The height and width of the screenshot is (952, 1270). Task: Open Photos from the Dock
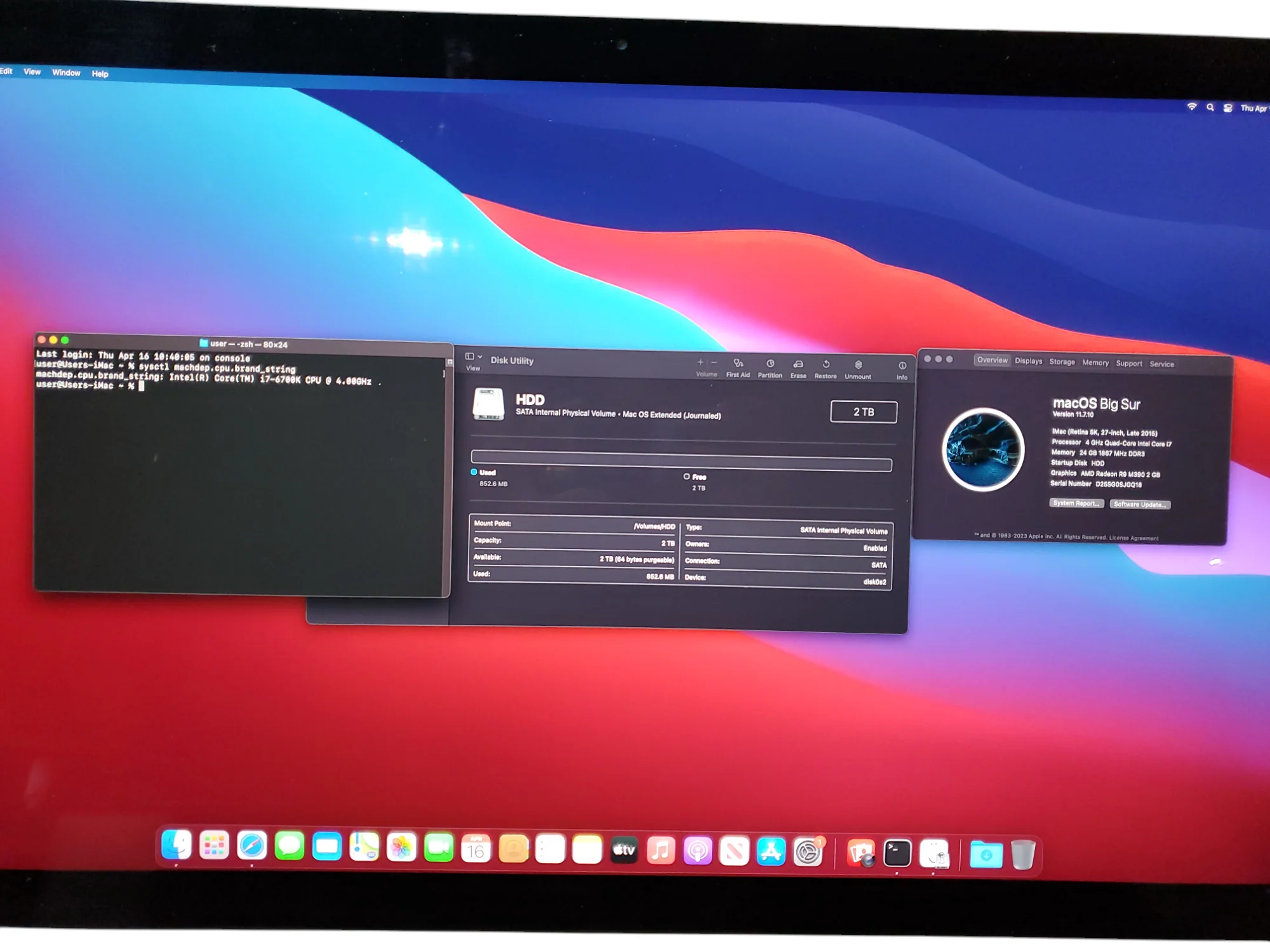pos(401,848)
